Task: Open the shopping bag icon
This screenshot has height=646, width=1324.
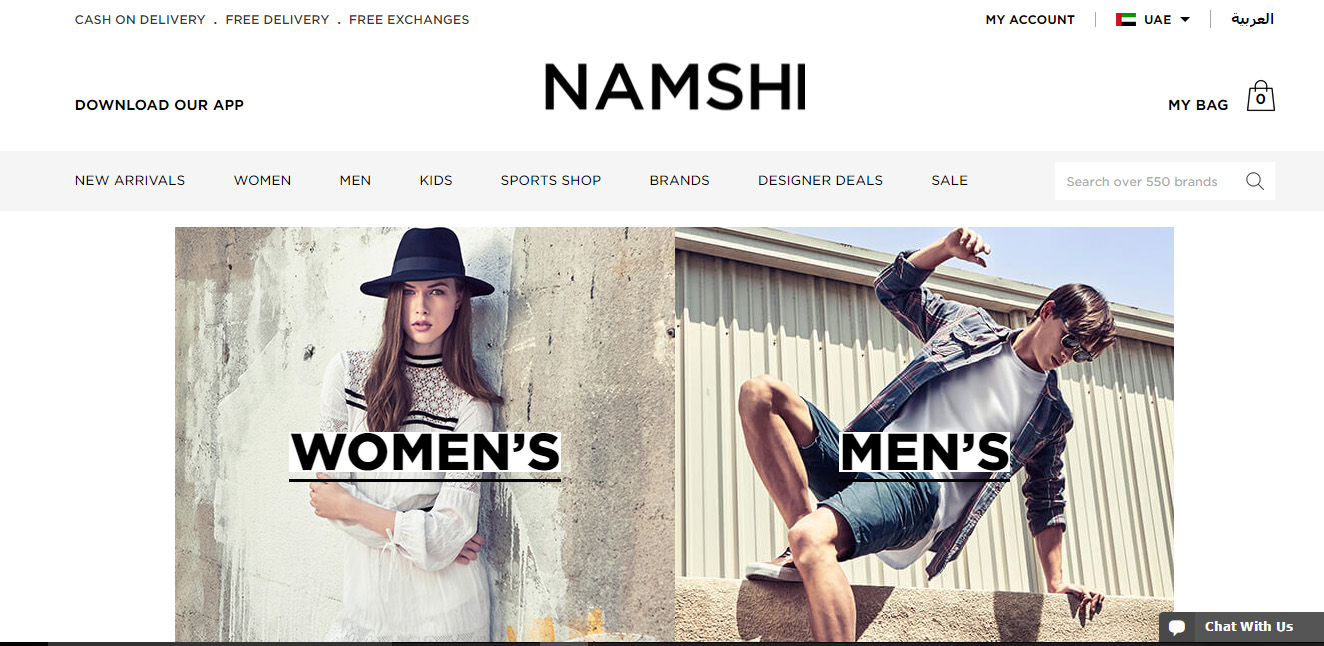Action: coord(1260,96)
